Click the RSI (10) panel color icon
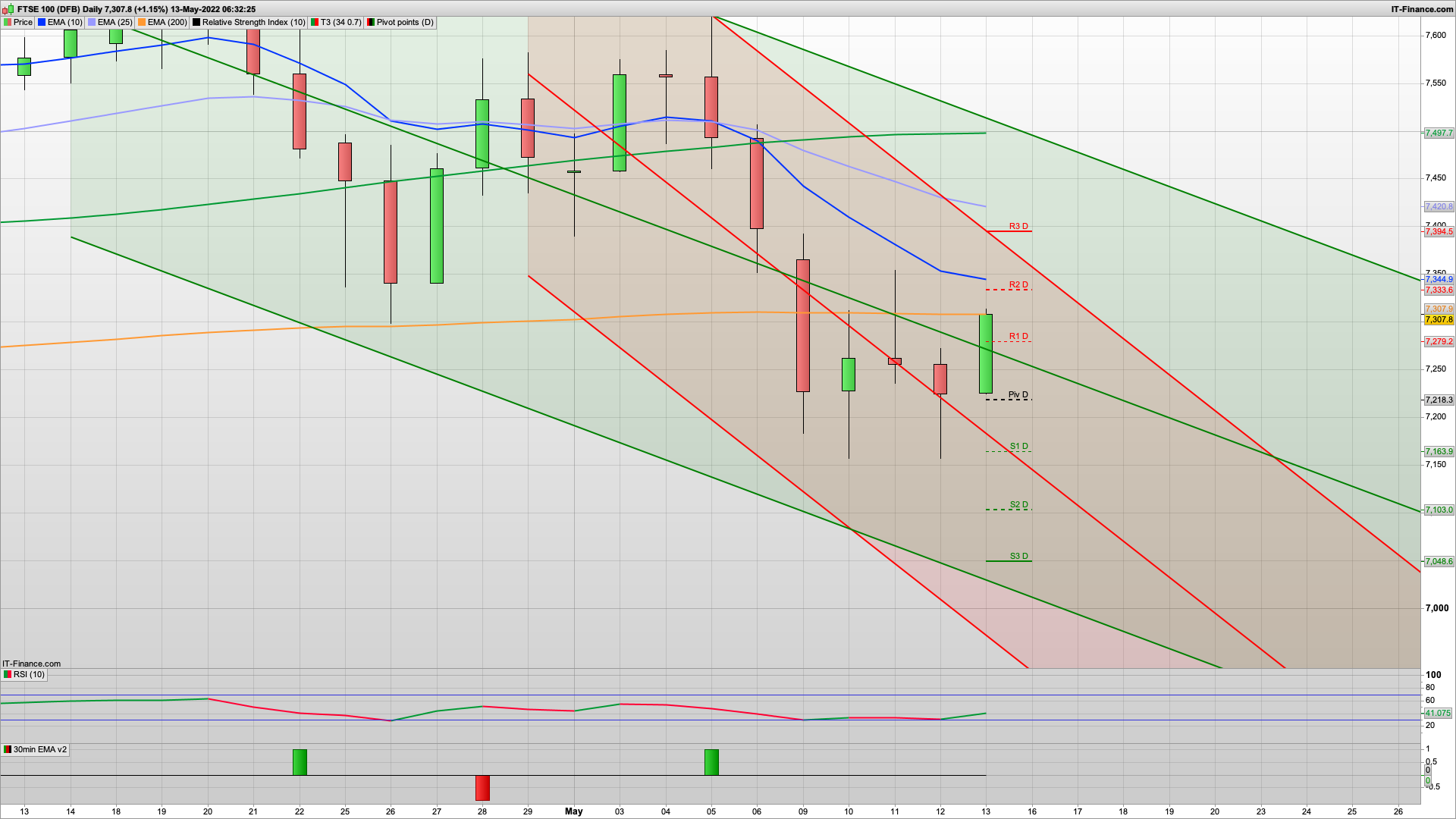Image resolution: width=1456 pixels, height=819 pixels. (x=8, y=675)
